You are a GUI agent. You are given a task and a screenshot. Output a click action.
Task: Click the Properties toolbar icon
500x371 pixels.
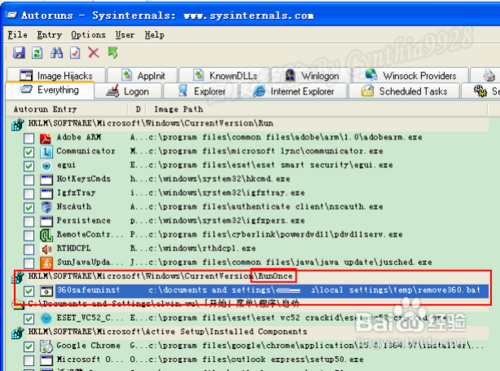tap(75, 53)
